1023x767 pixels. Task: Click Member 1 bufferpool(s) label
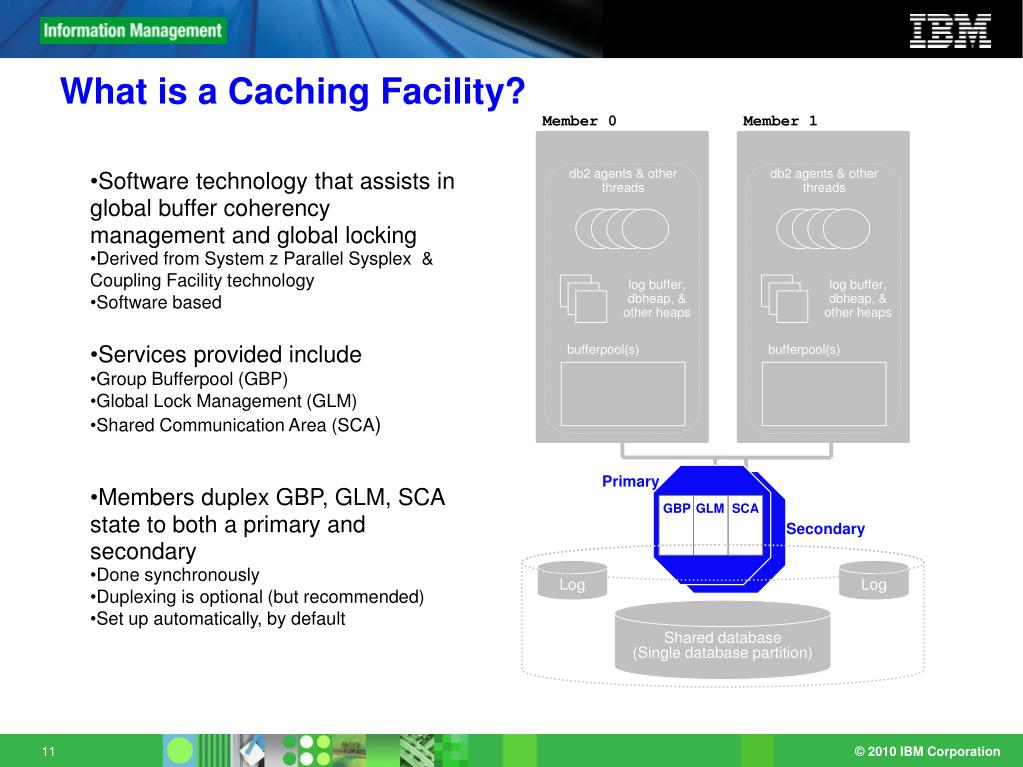(804, 350)
